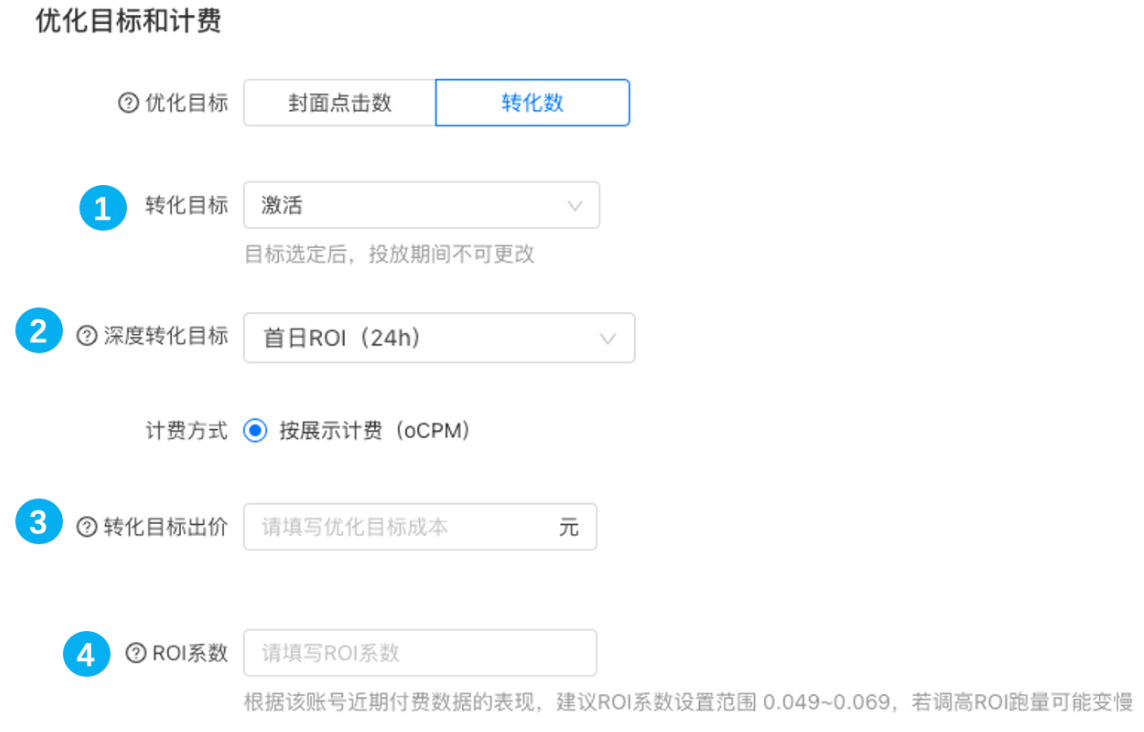Open the 转化目标 dropdown showing 激活
This screenshot has width=1144, height=732.
coord(420,204)
